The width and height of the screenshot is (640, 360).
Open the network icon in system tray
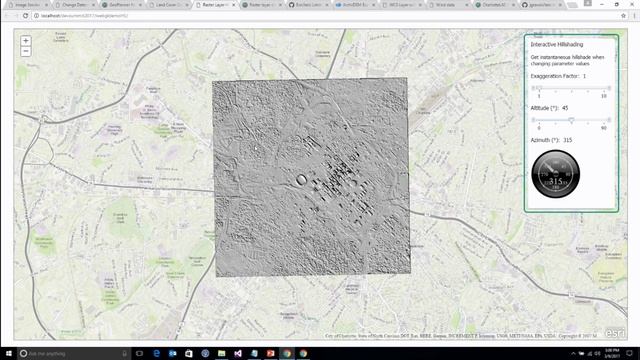[x=590, y=353]
